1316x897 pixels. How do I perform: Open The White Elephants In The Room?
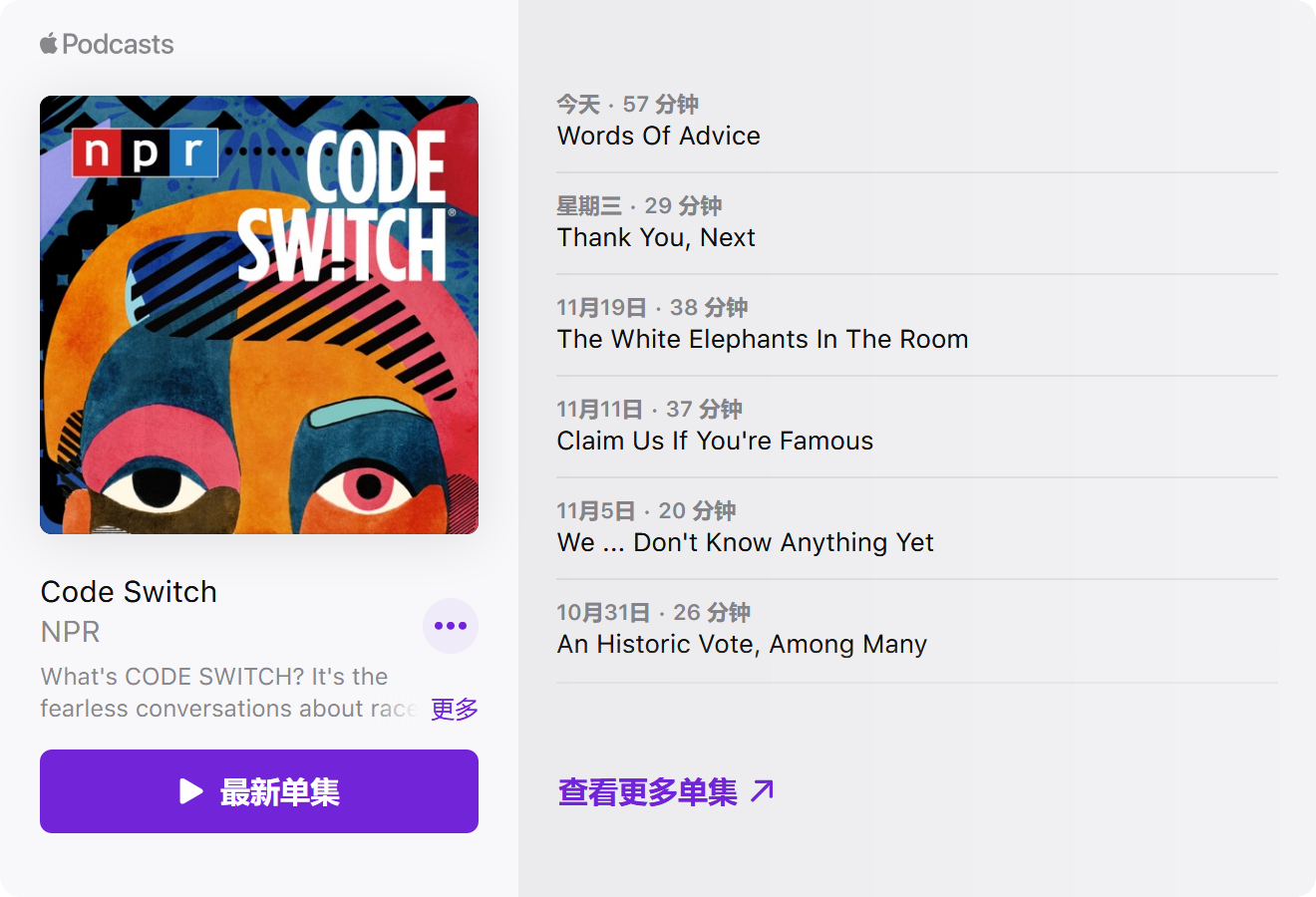(x=763, y=339)
